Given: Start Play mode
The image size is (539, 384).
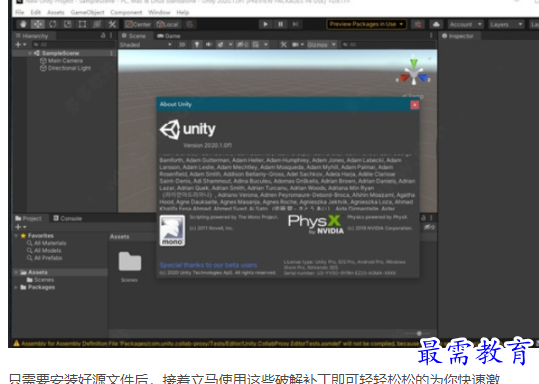Looking at the screenshot, I should pyautogui.click(x=265, y=24).
